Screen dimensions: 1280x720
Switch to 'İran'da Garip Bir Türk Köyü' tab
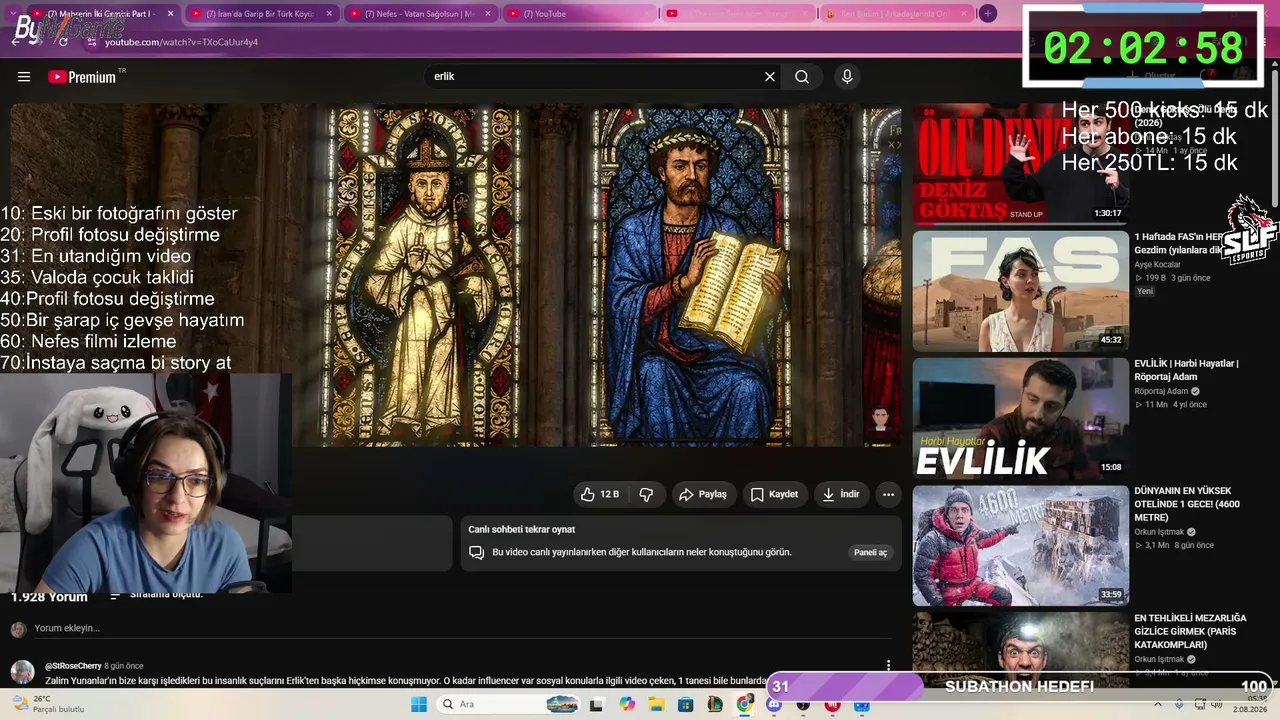(x=260, y=14)
